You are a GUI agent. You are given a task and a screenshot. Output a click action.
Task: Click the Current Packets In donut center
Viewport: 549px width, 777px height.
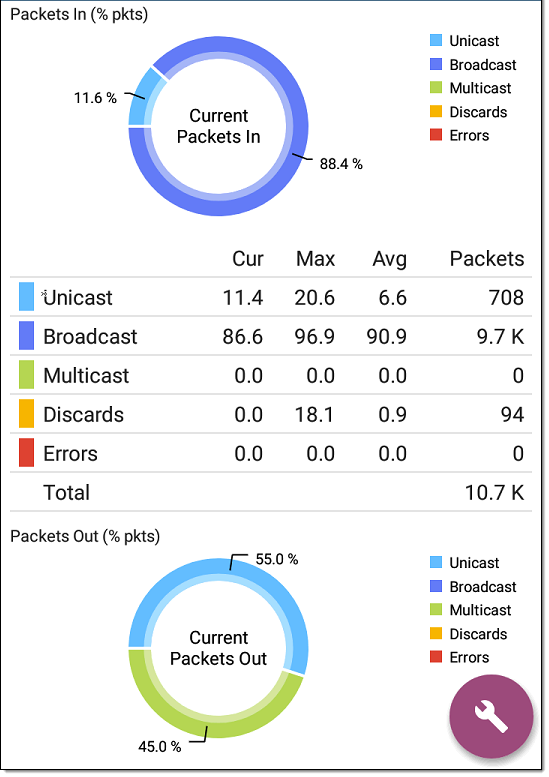219,126
